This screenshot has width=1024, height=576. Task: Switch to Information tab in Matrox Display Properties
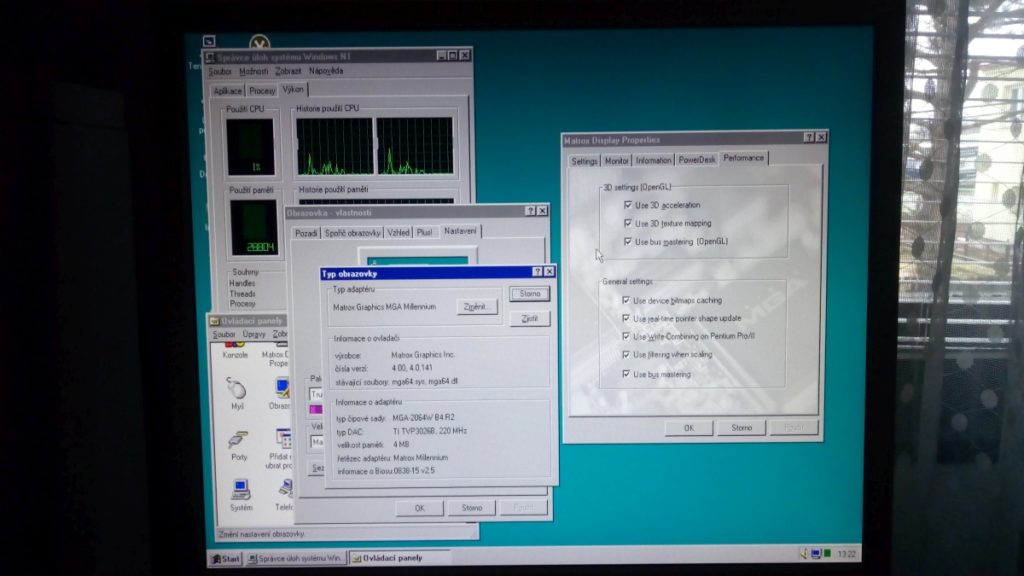tap(653, 161)
